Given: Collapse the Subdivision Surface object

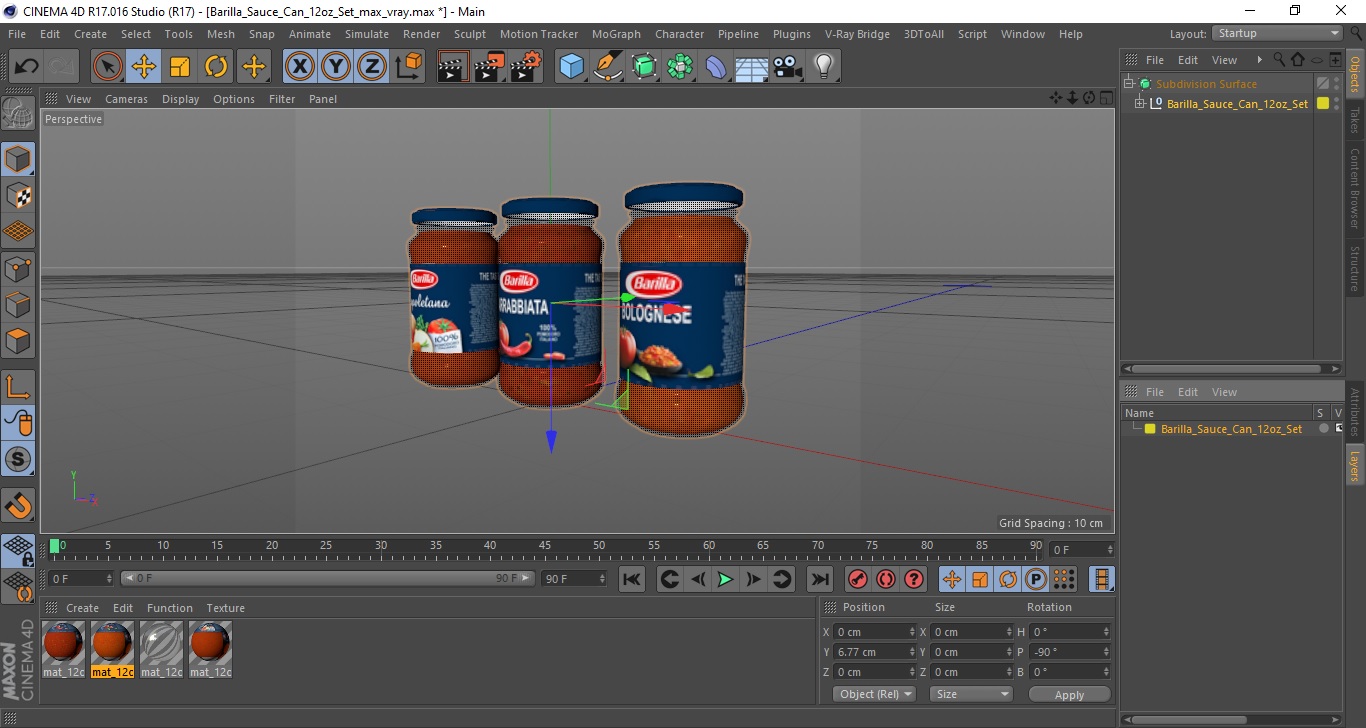Looking at the screenshot, I should [1128, 84].
